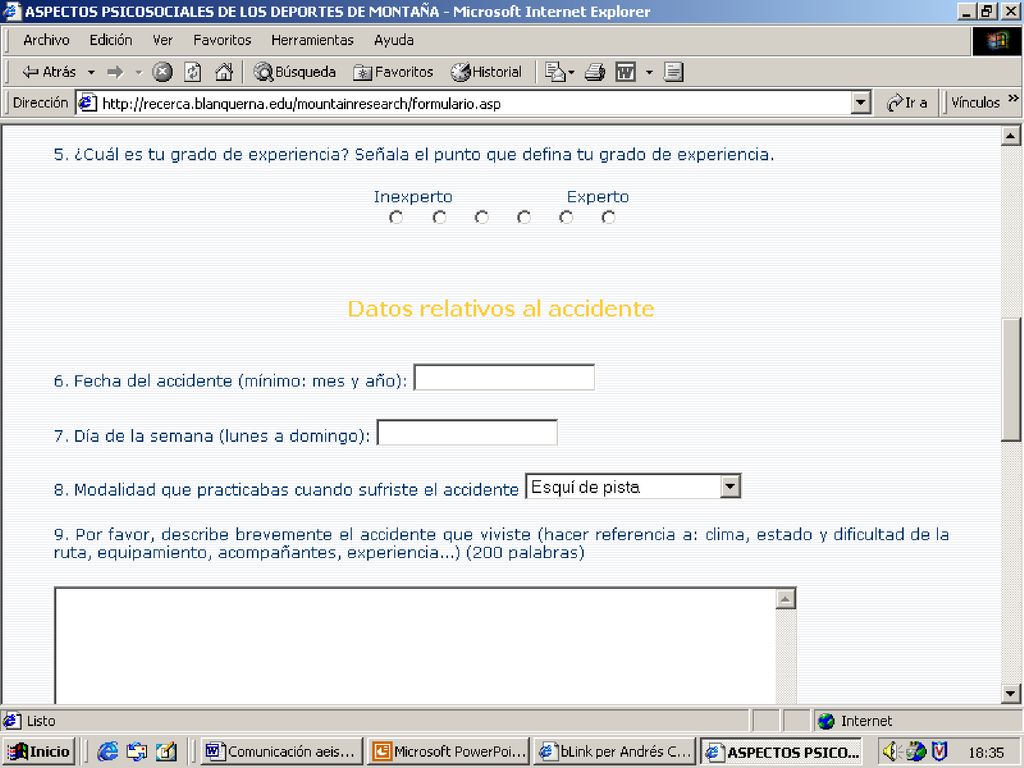Click the ASPECTOS PSICO taskbar button

click(781, 752)
